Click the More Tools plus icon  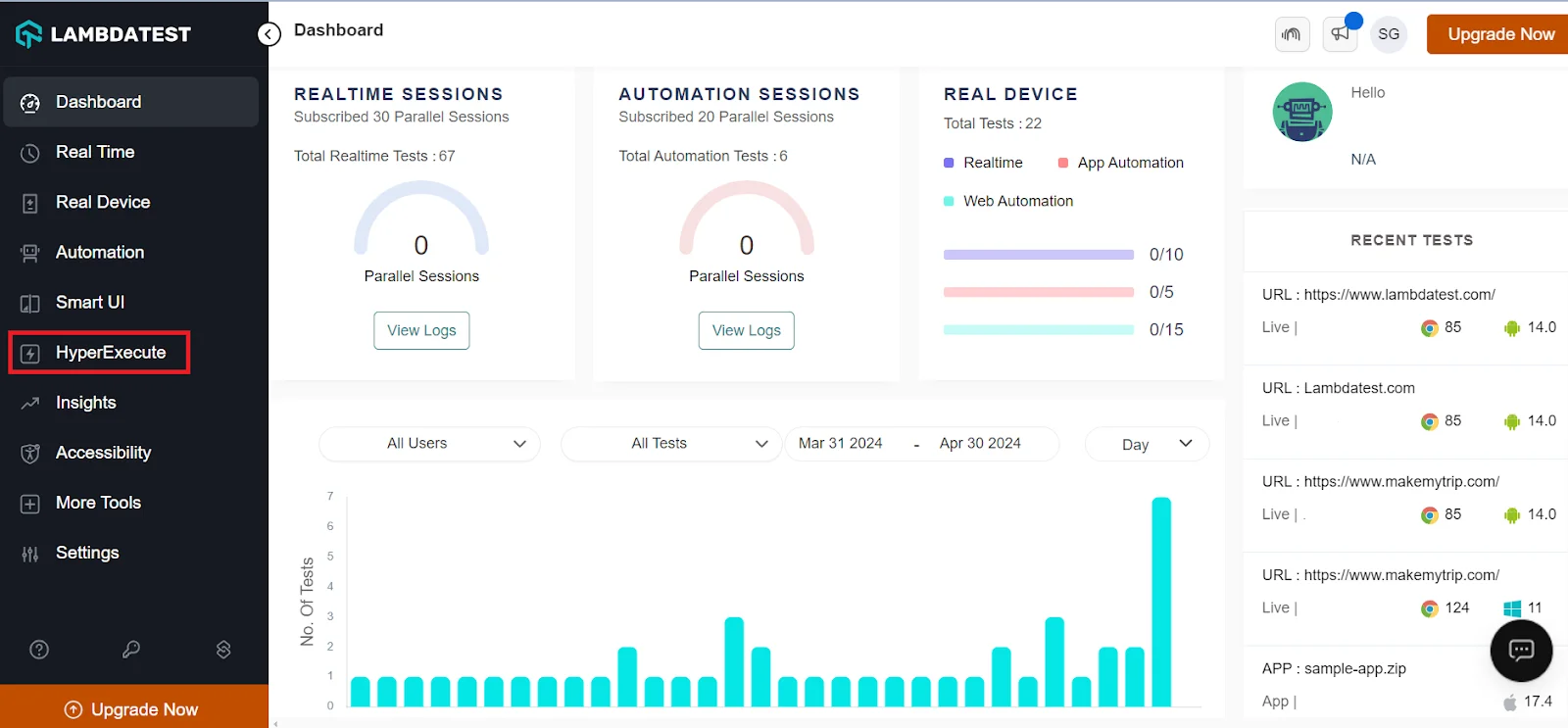(x=30, y=504)
